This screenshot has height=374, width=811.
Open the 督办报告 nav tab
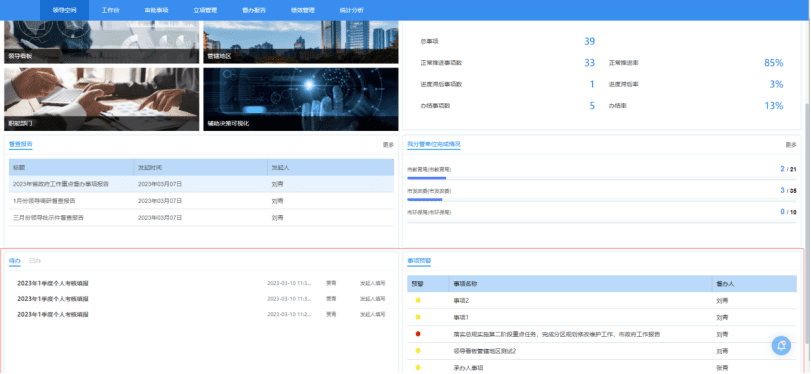click(254, 10)
